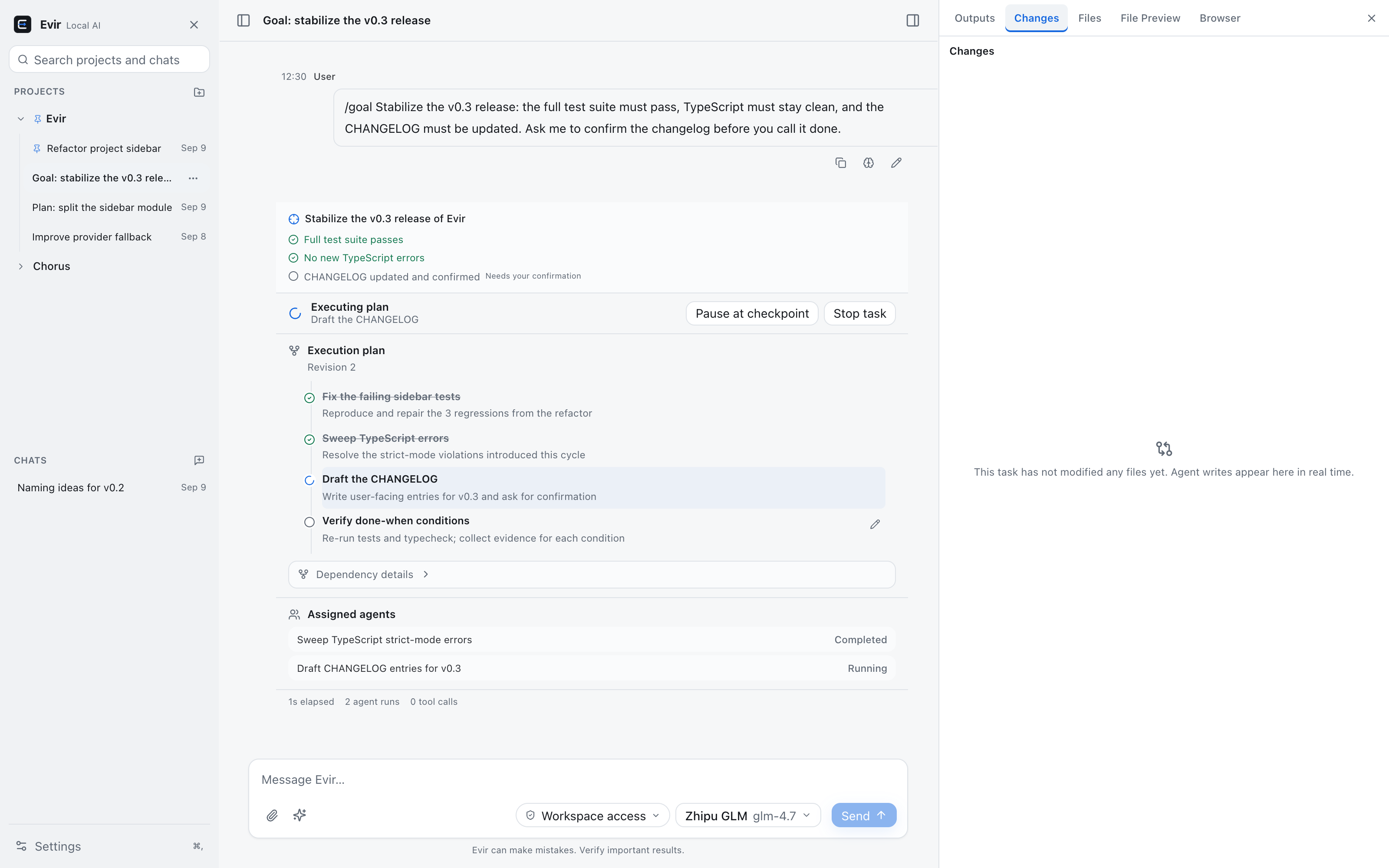Edit the Verify done-when conditions step
Screen dimensions: 1389x868
[x=875, y=524]
